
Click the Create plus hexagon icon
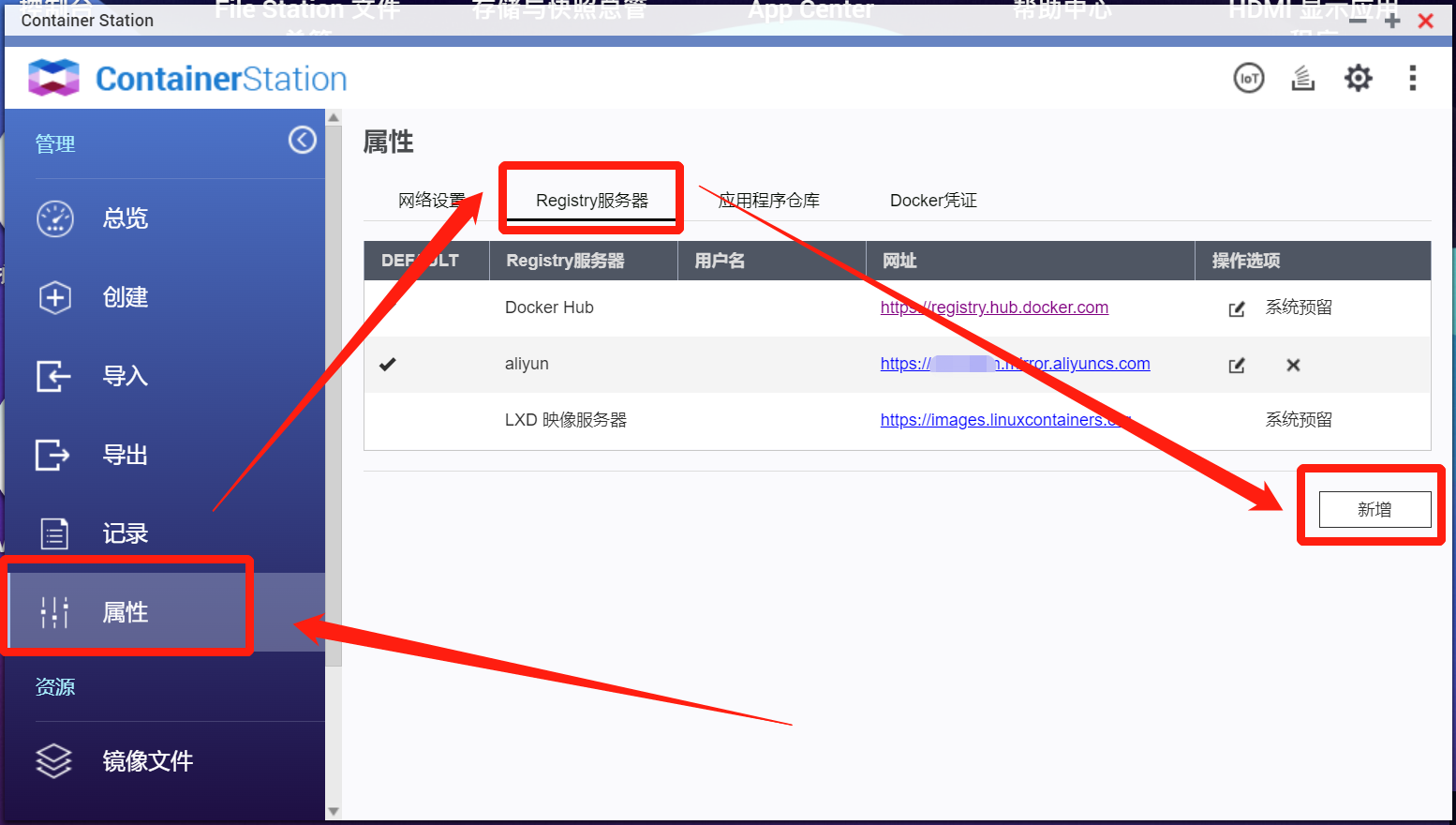point(55,297)
